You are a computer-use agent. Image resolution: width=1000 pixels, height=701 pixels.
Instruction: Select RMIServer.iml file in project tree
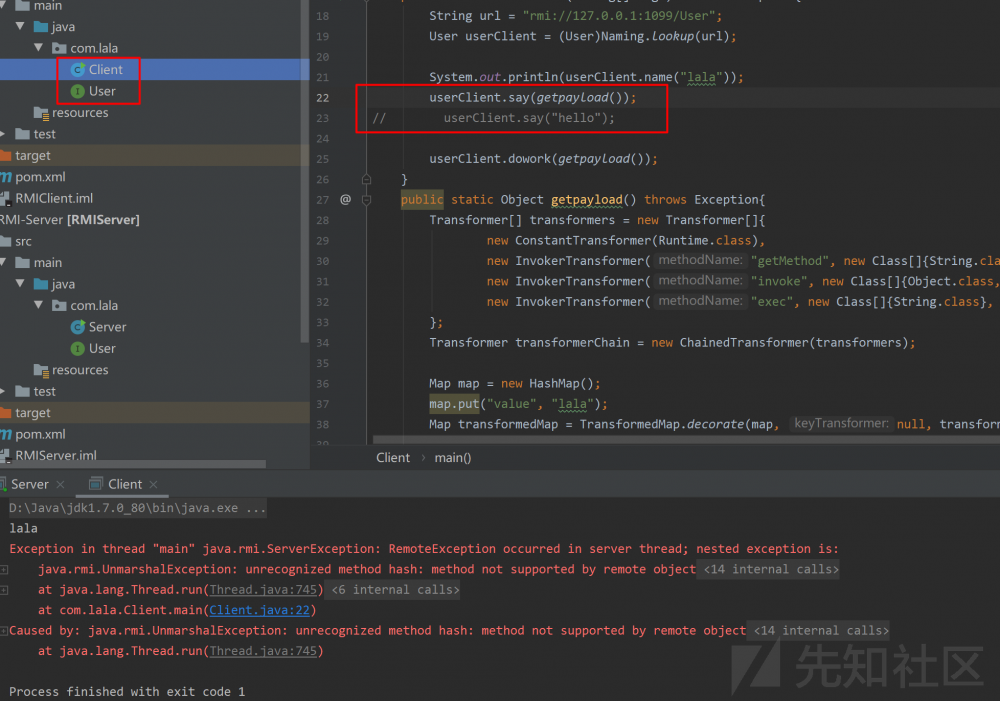(49, 455)
